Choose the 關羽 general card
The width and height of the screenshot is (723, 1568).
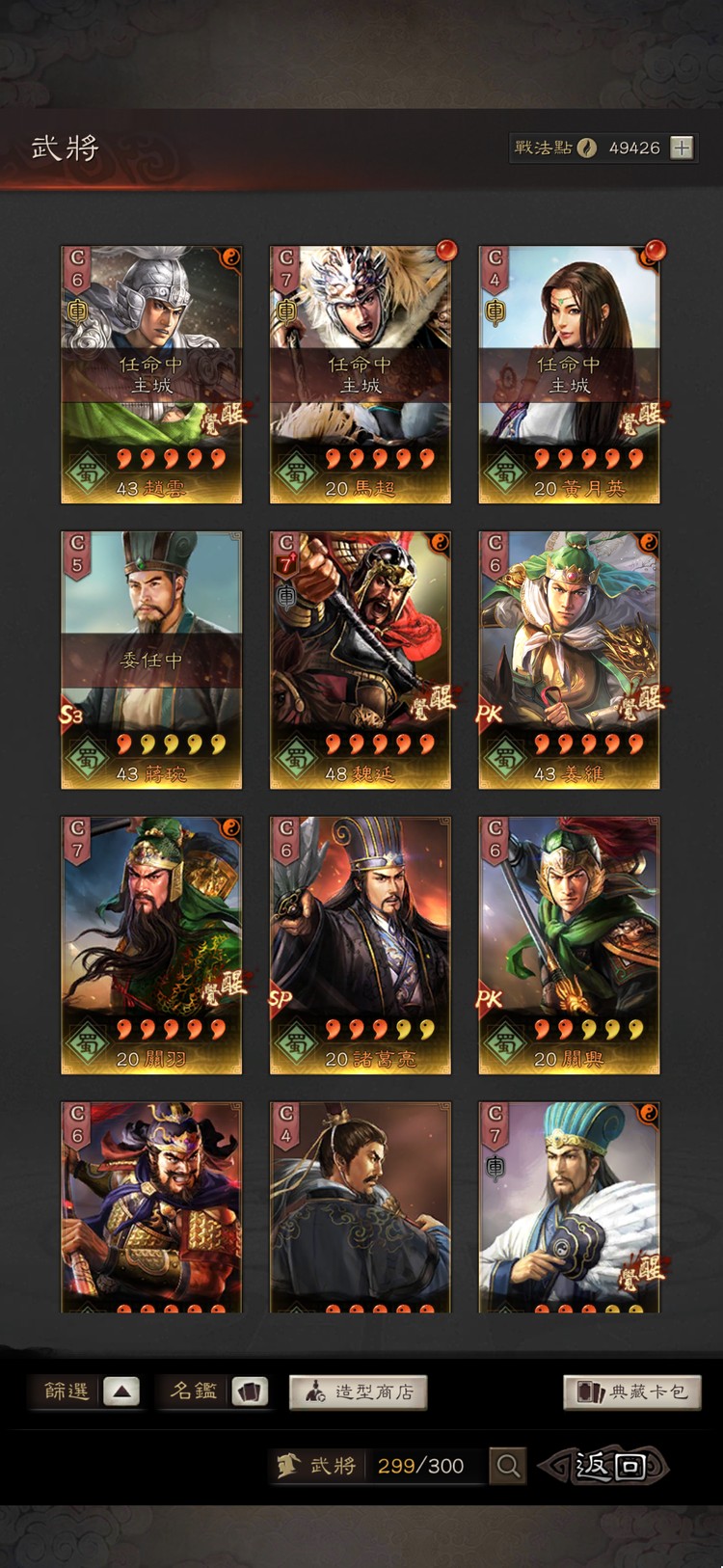[151, 945]
